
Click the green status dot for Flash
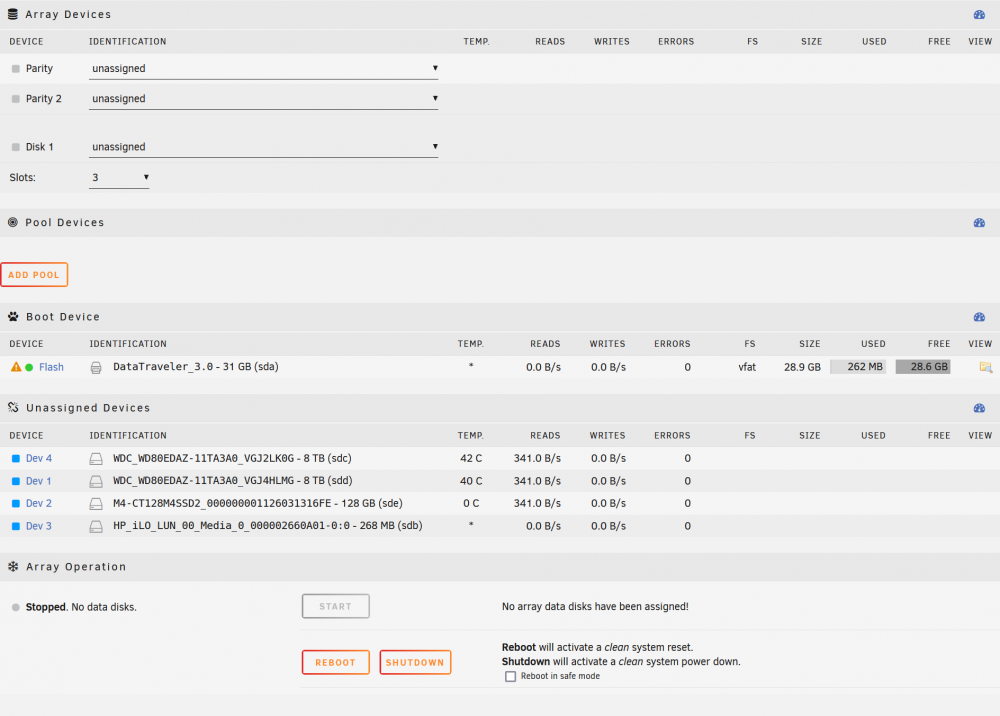coord(29,367)
